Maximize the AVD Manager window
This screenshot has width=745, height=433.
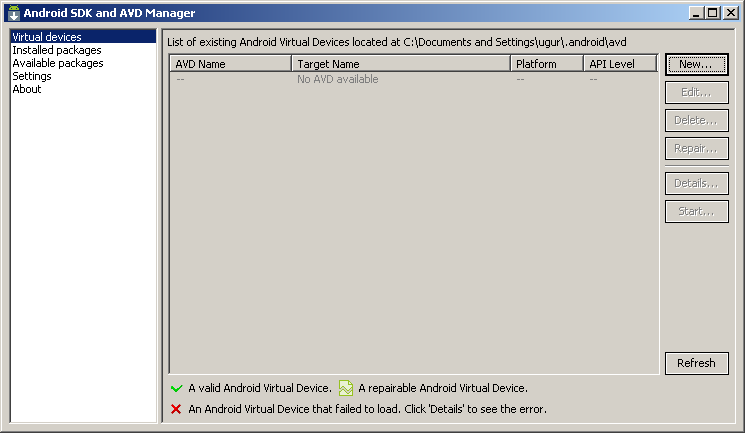(713, 13)
